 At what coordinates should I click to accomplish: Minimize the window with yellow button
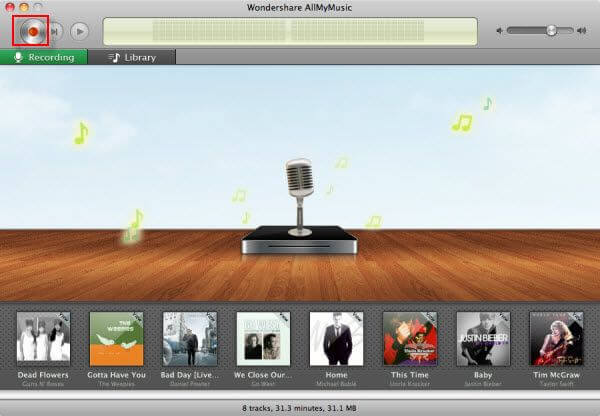[x=24, y=8]
